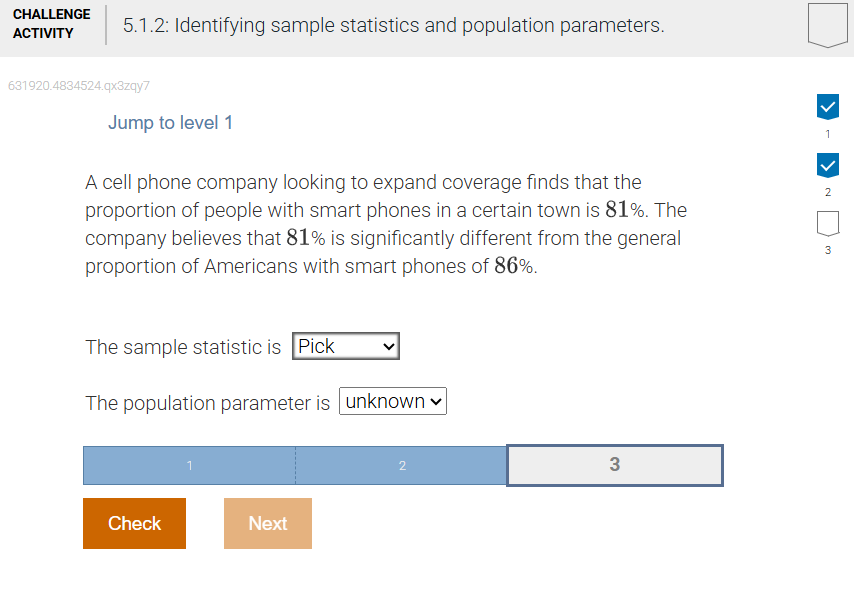The height and width of the screenshot is (589, 854).
Task: Open the "Jump to level 1" link
Action: (170, 121)
